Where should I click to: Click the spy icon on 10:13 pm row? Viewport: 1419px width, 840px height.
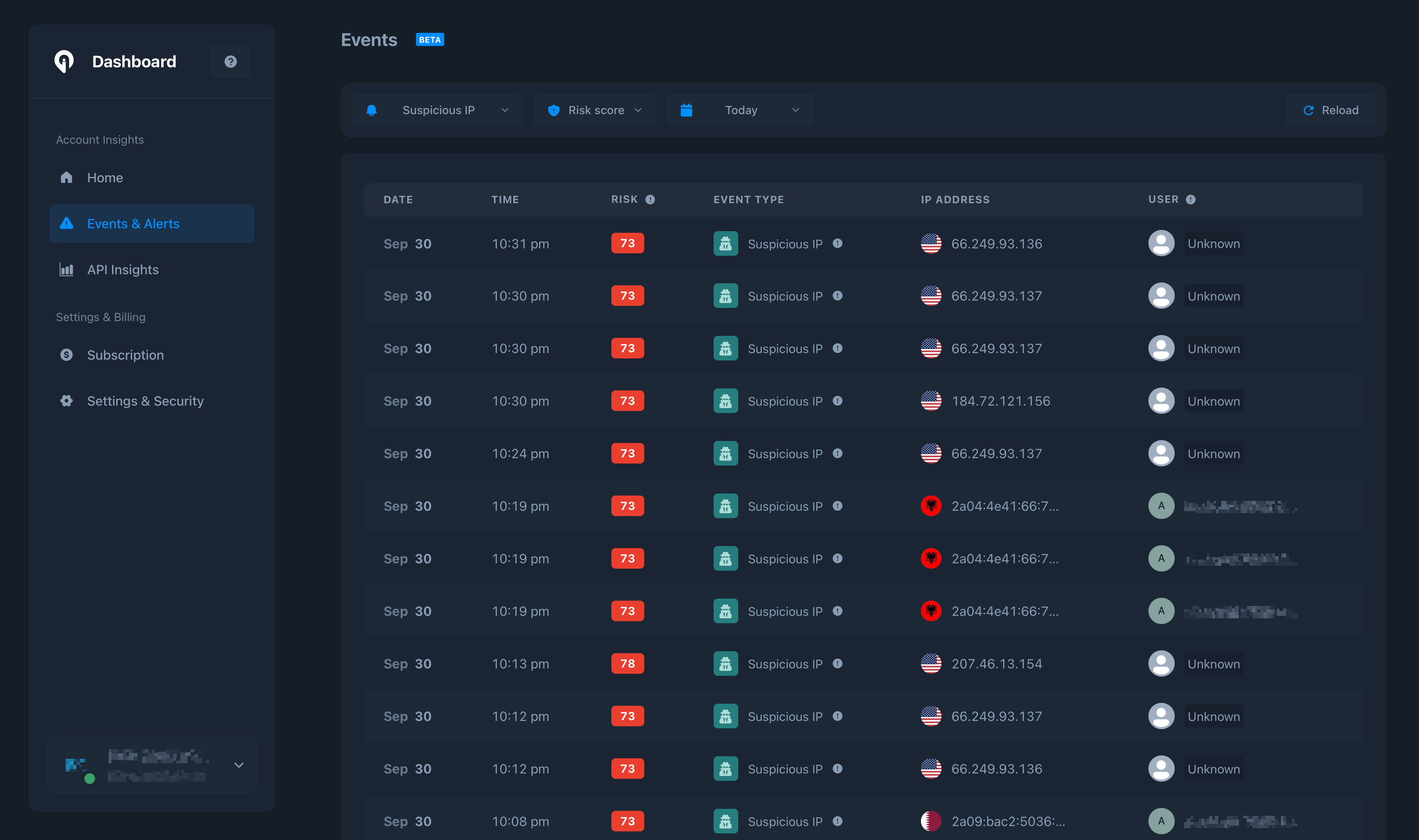pyautogui.click(x=726, y=663)
